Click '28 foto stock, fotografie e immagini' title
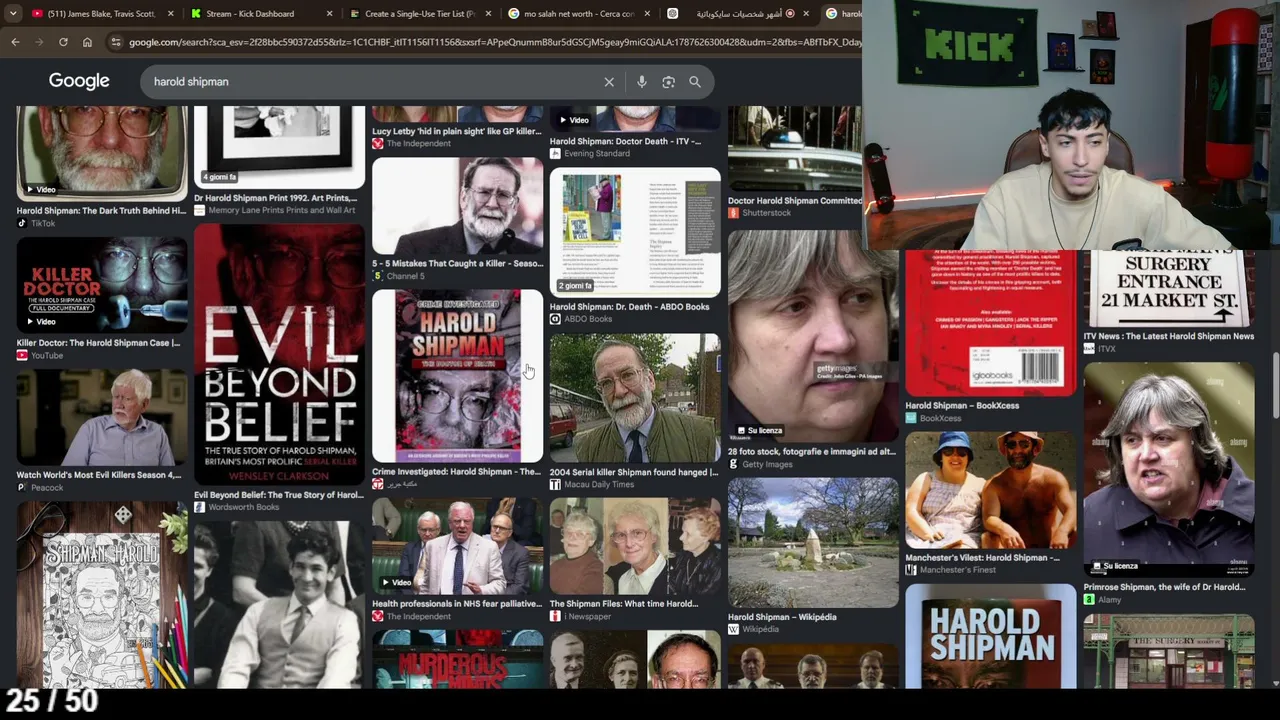The width and height of the screenshot is (1280, 720). pyautogui.click(x=811, y=452)
